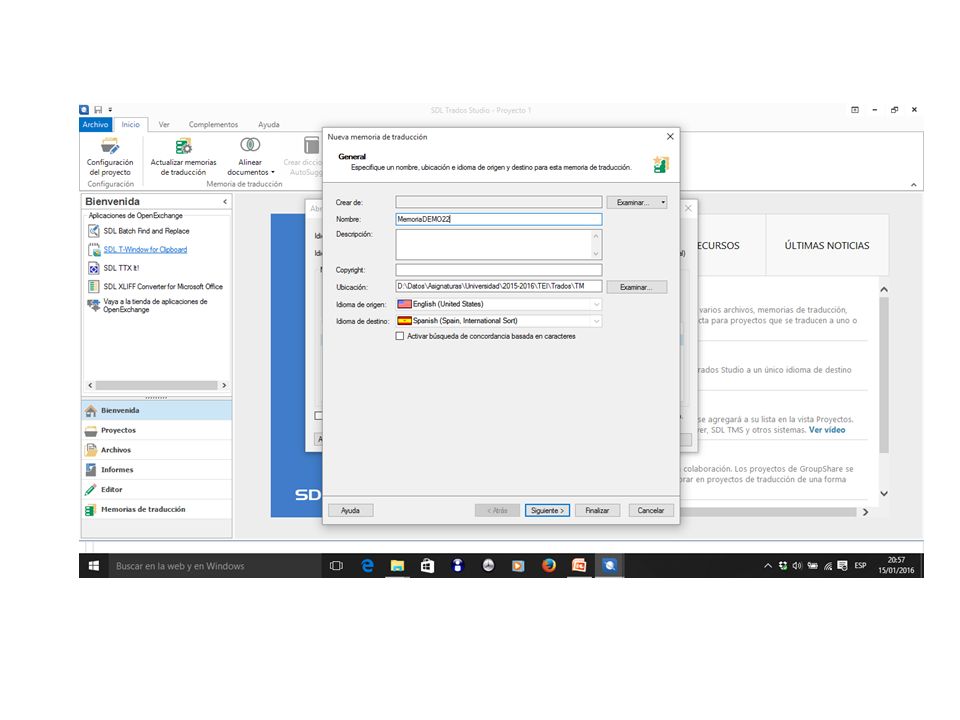Switch to the ÚLTIMAS NOTICIAS tab
The height and width of the screenshot is (720, 960).
coord(827,246)
